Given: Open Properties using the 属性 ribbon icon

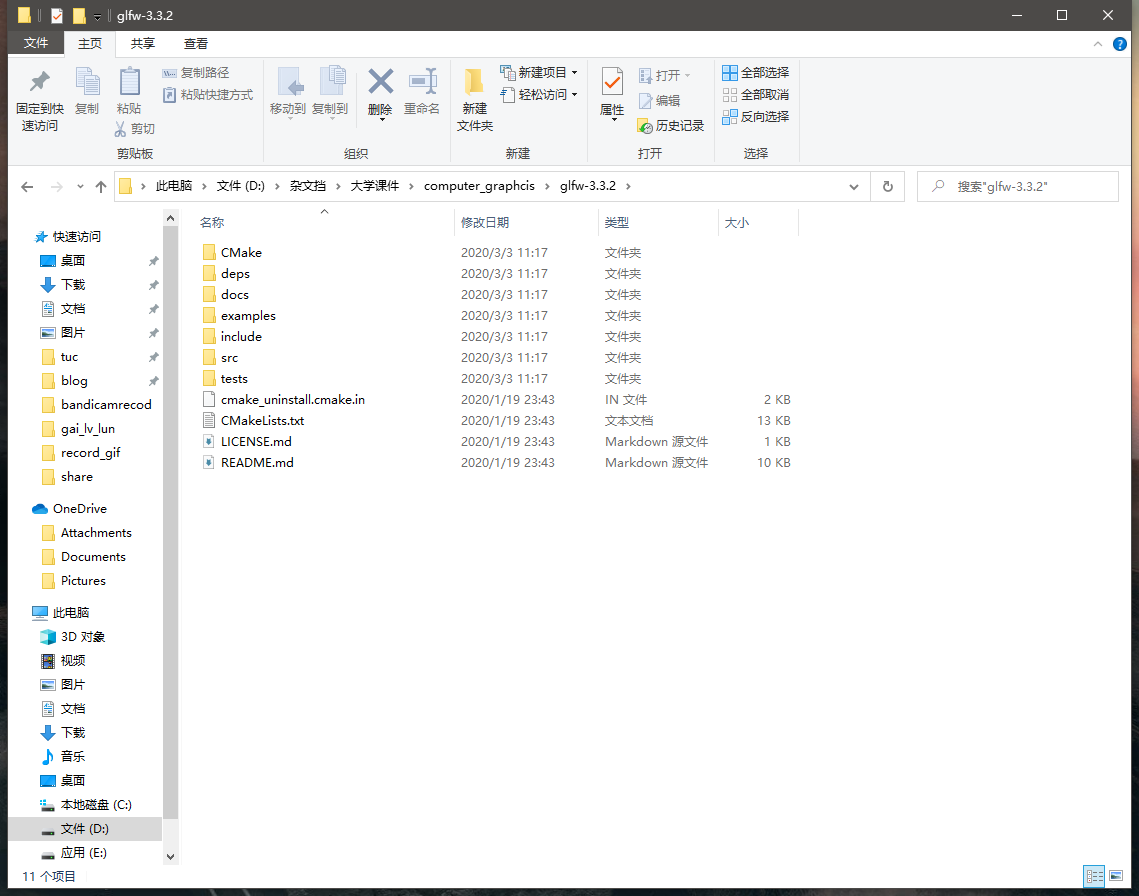Looking at the screenshot, I should [x=611, y=95].
